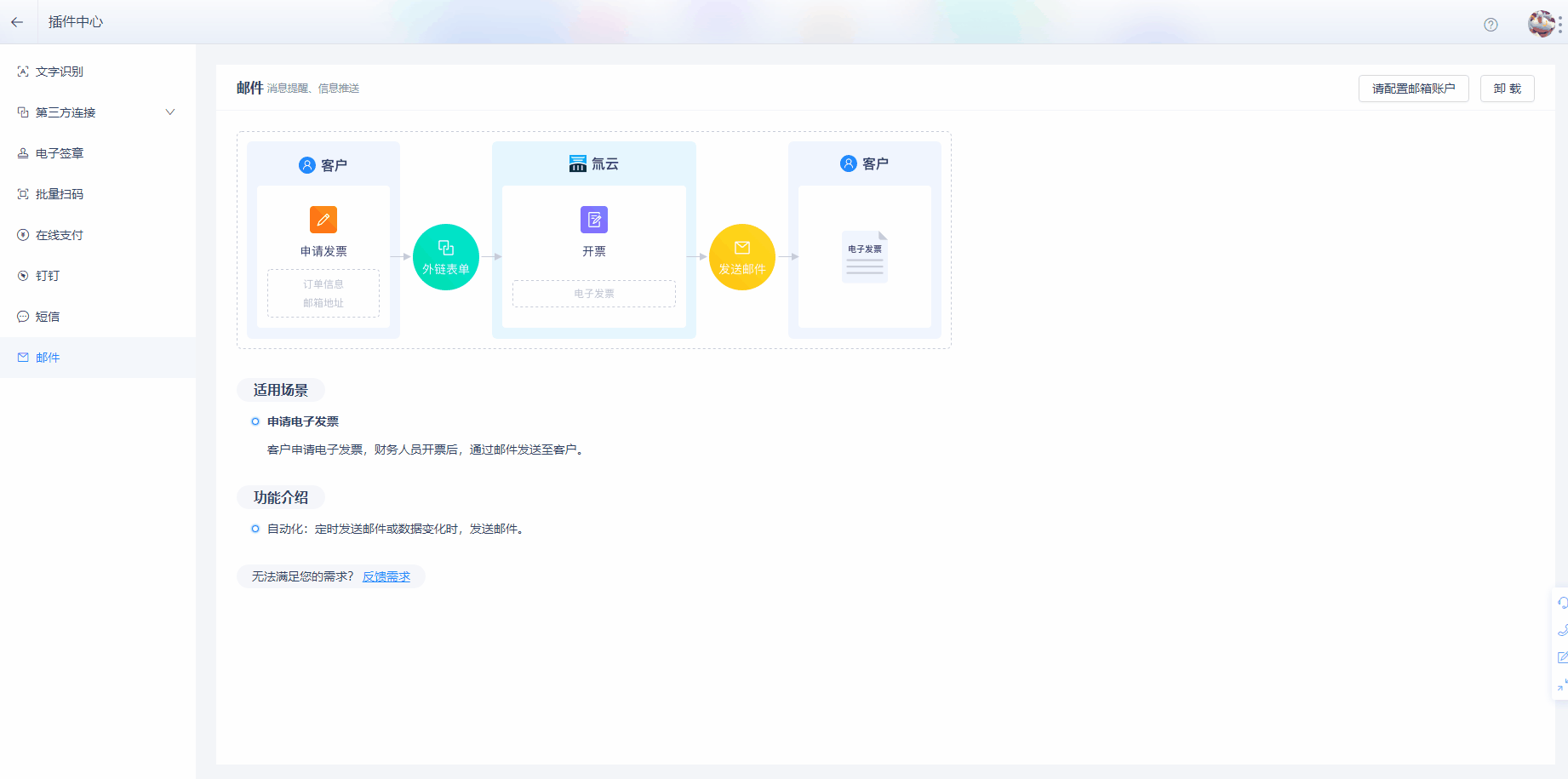Go back using the arrow beside 插件中心
The width and height of the screenshot is (1568, 779).
pyautogui.click(x=17, y=22)
